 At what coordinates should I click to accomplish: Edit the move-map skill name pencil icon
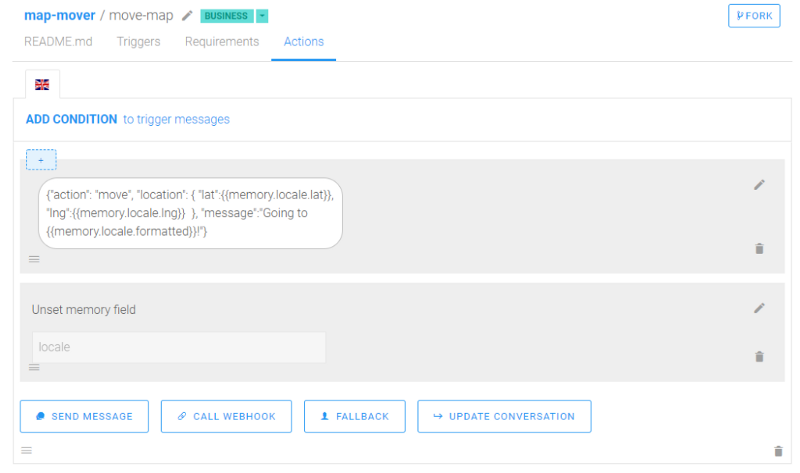[187, 16]
